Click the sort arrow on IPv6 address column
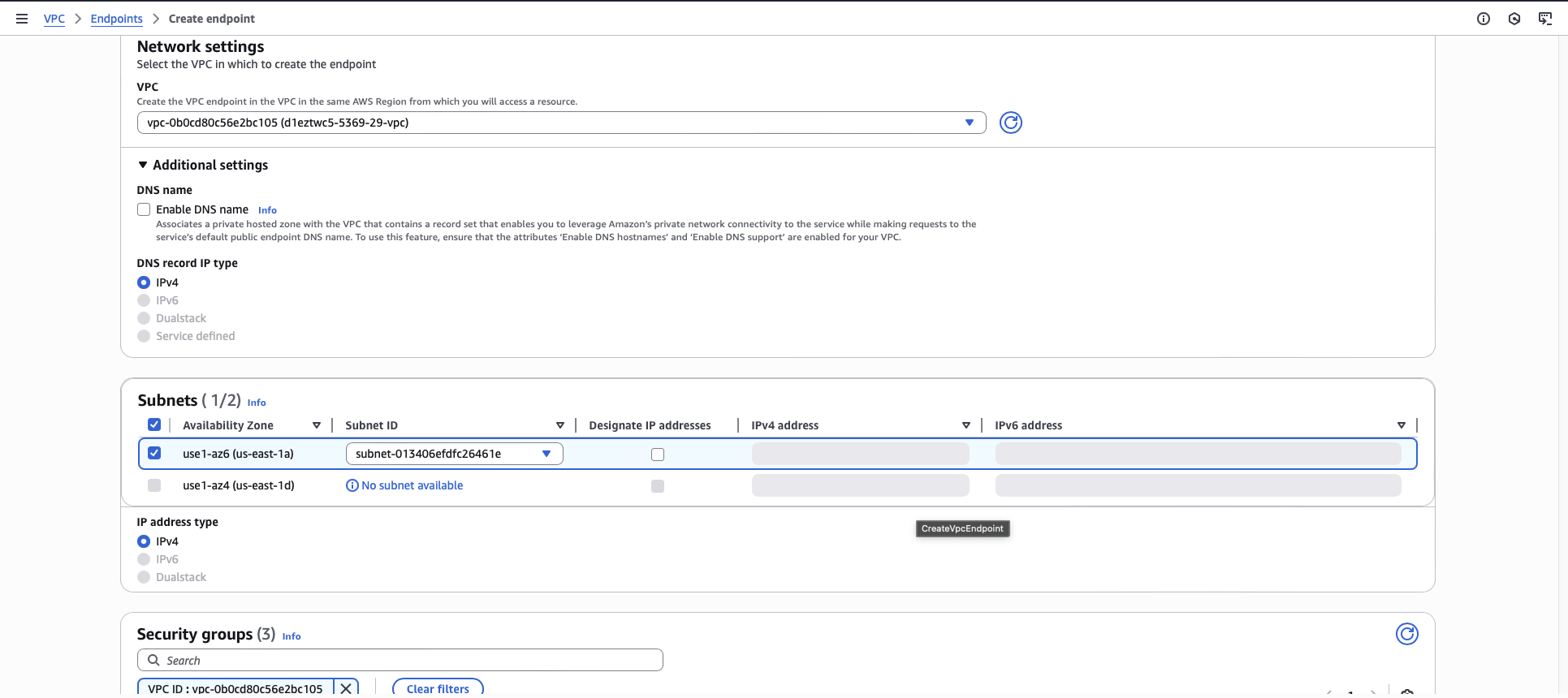The height and width of the screenshot is (698, 1568). coord(1401,425)
